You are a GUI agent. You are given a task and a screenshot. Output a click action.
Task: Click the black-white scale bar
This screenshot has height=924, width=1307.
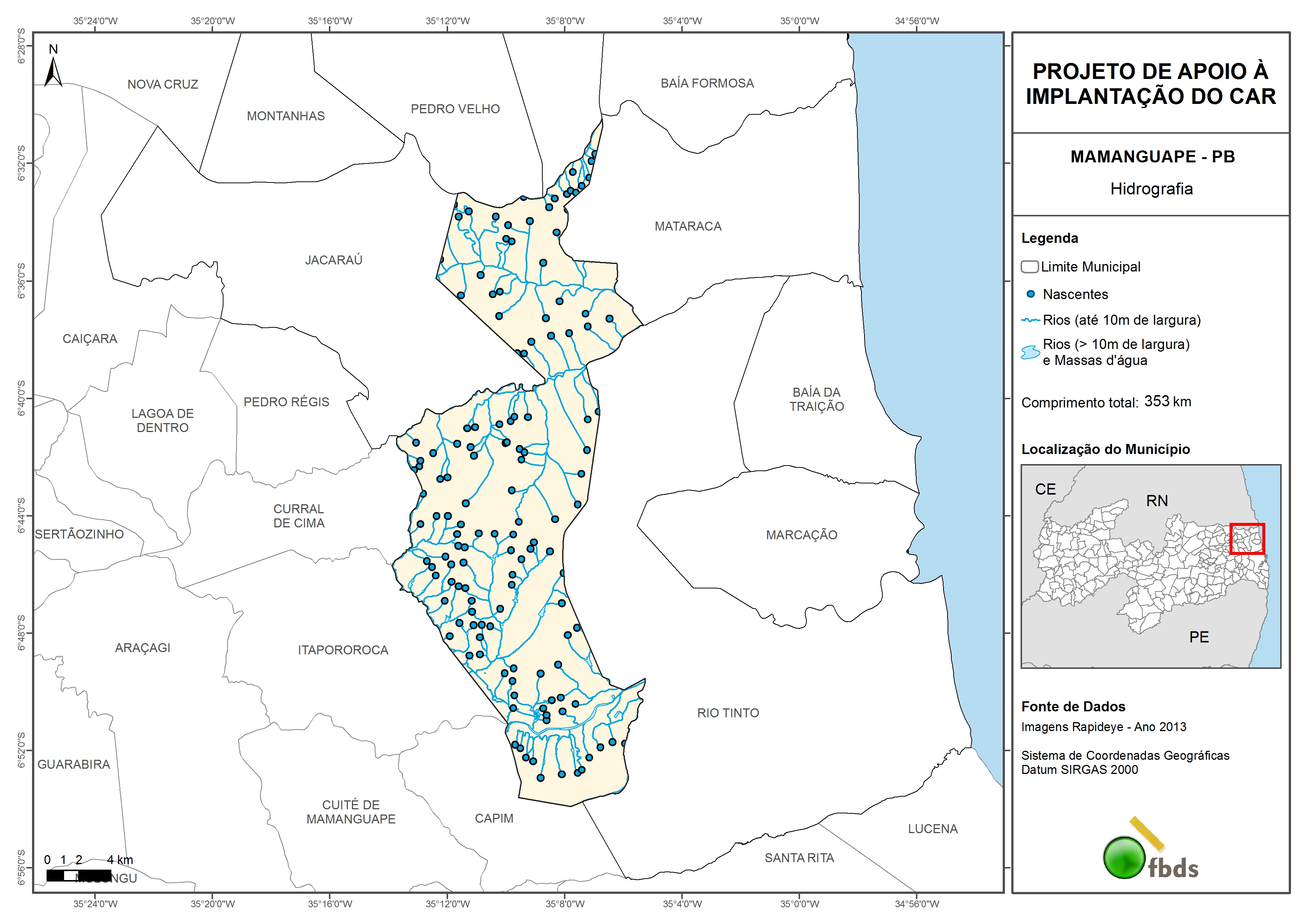79,875
